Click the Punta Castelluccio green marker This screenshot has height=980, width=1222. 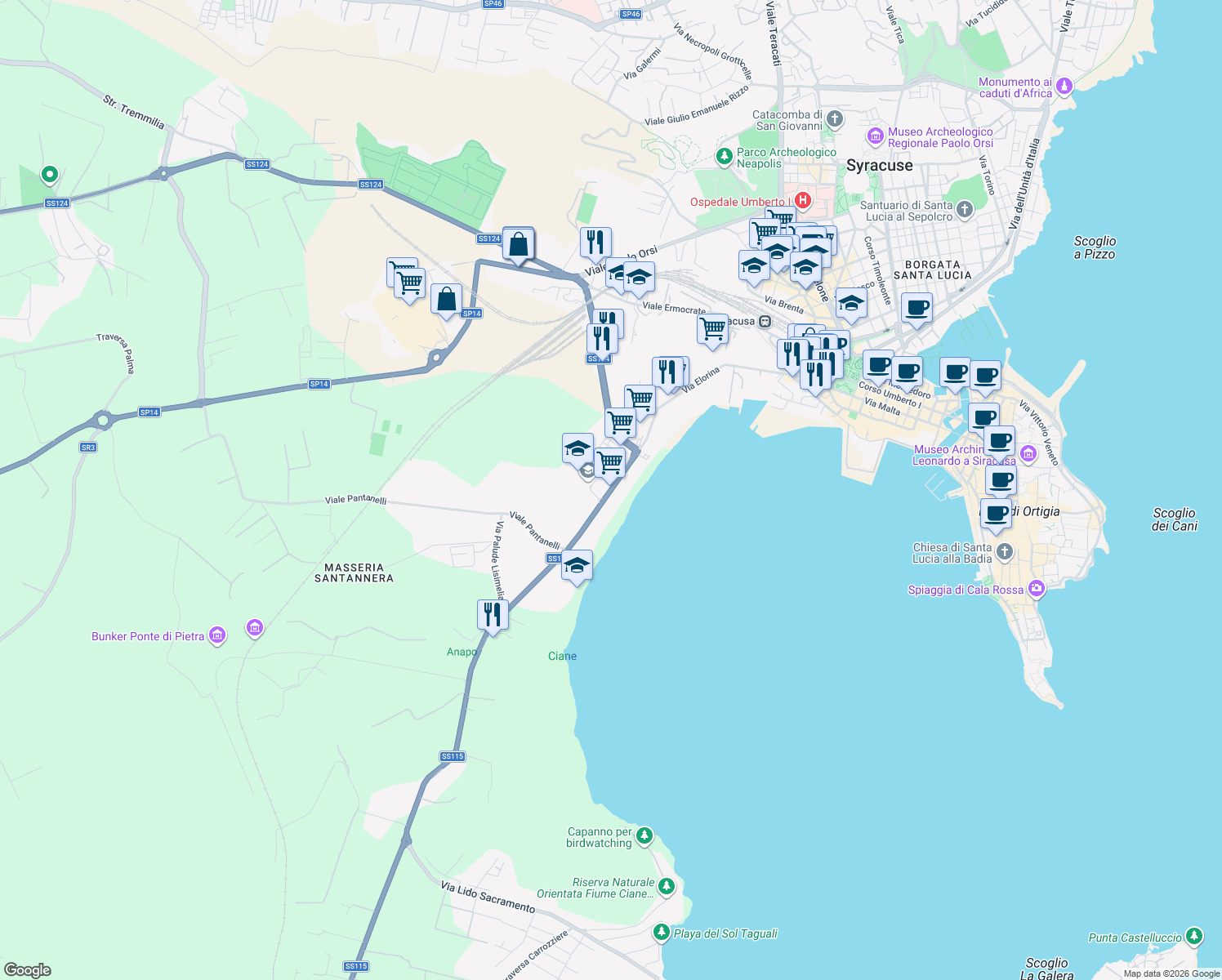click(x=1194, y=938)
